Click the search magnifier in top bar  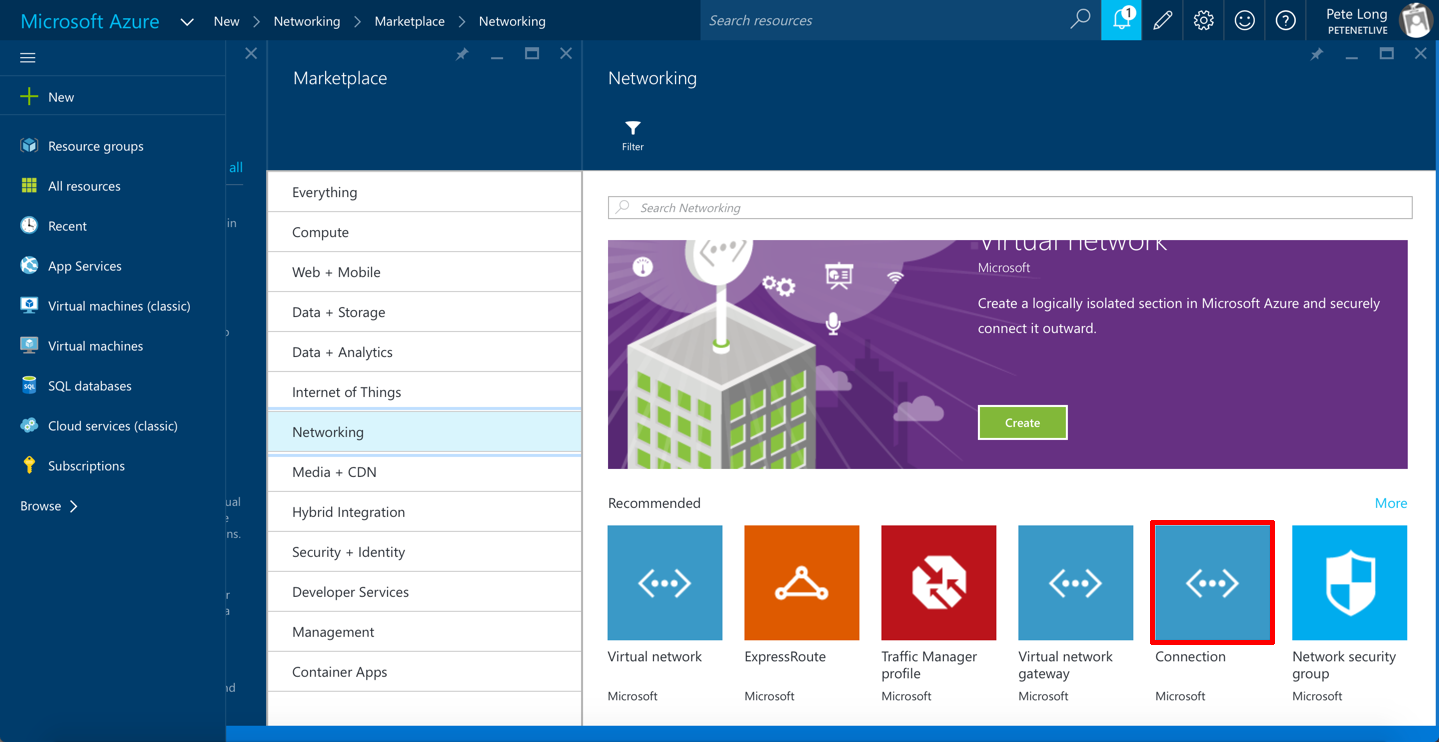coord(1080,19)
